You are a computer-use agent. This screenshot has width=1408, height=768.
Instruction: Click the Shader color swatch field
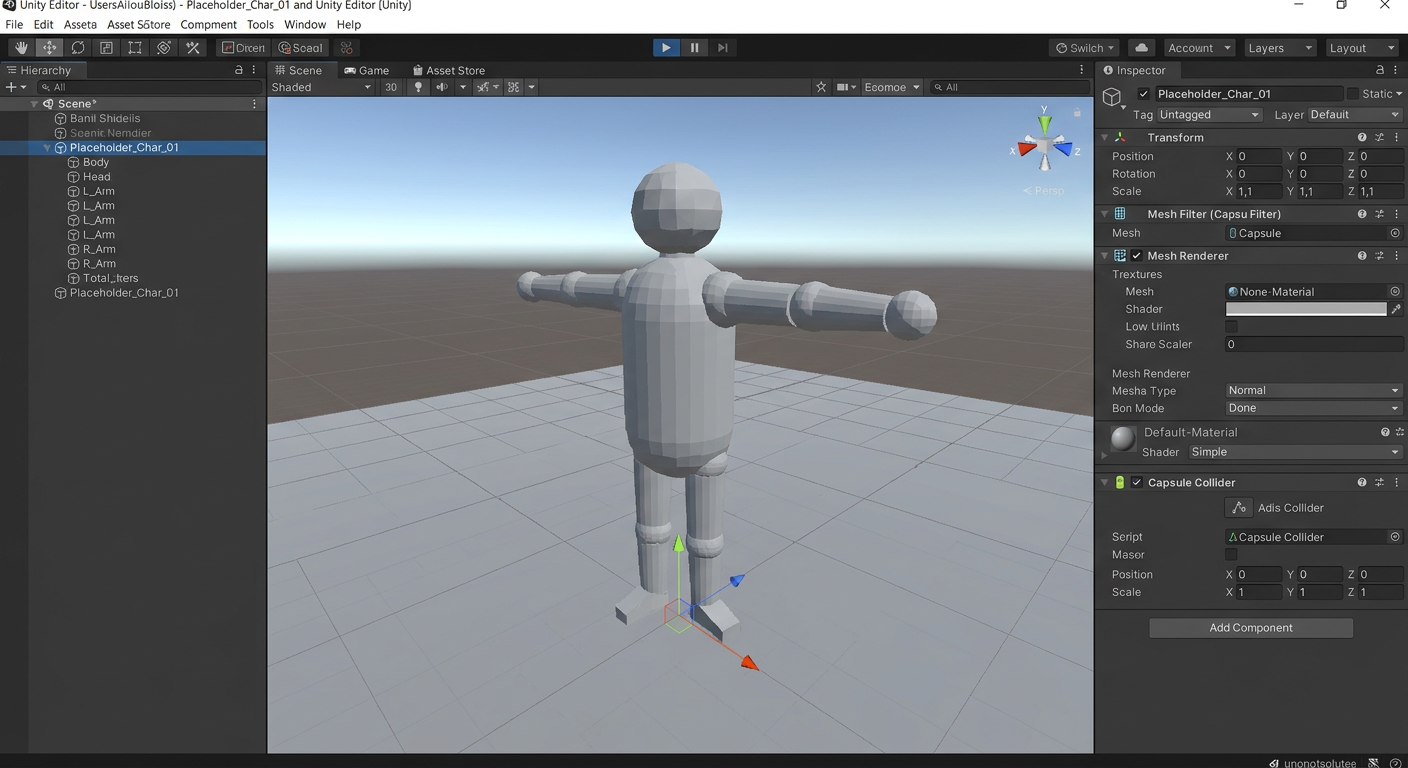coord(1306,309)
